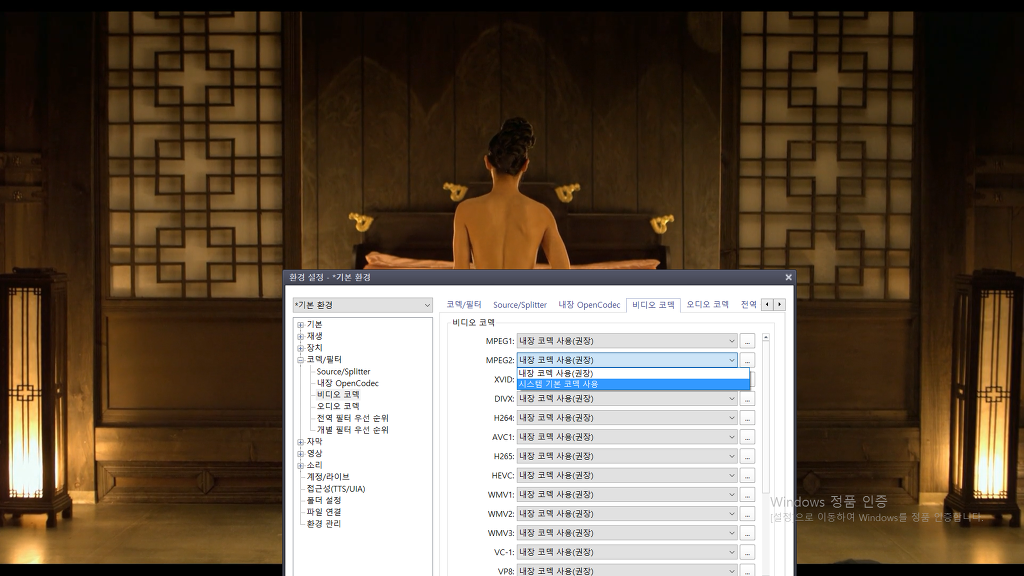Switch to the Source/Splitter tab

[x=520, y=305]
